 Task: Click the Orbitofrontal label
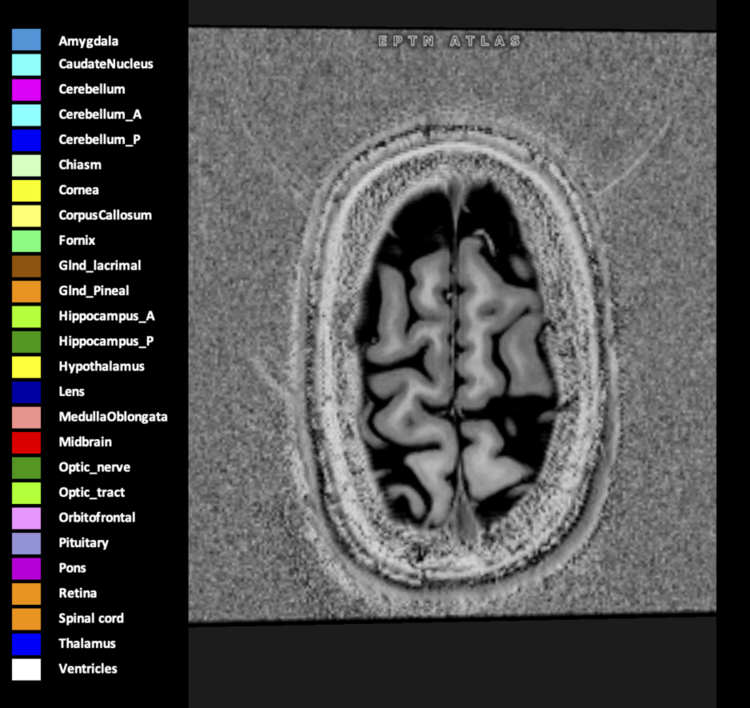(x=97, y=518)
